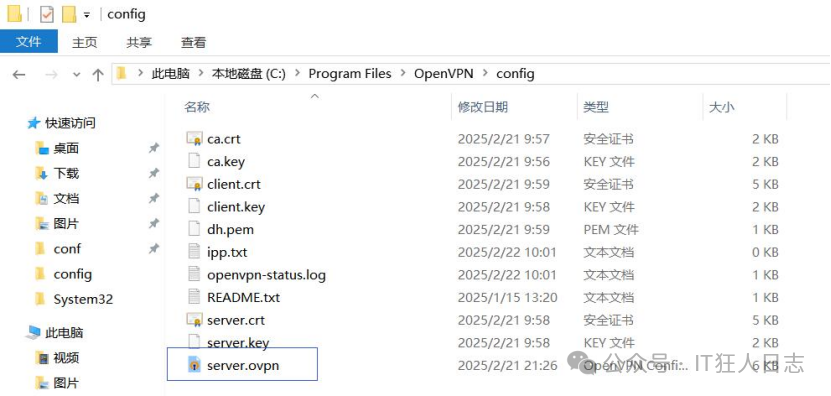Image resolution: width=831 pixels, height=396 pixels.
Task: Open 文档 in quick access
Action: point(66,199)
